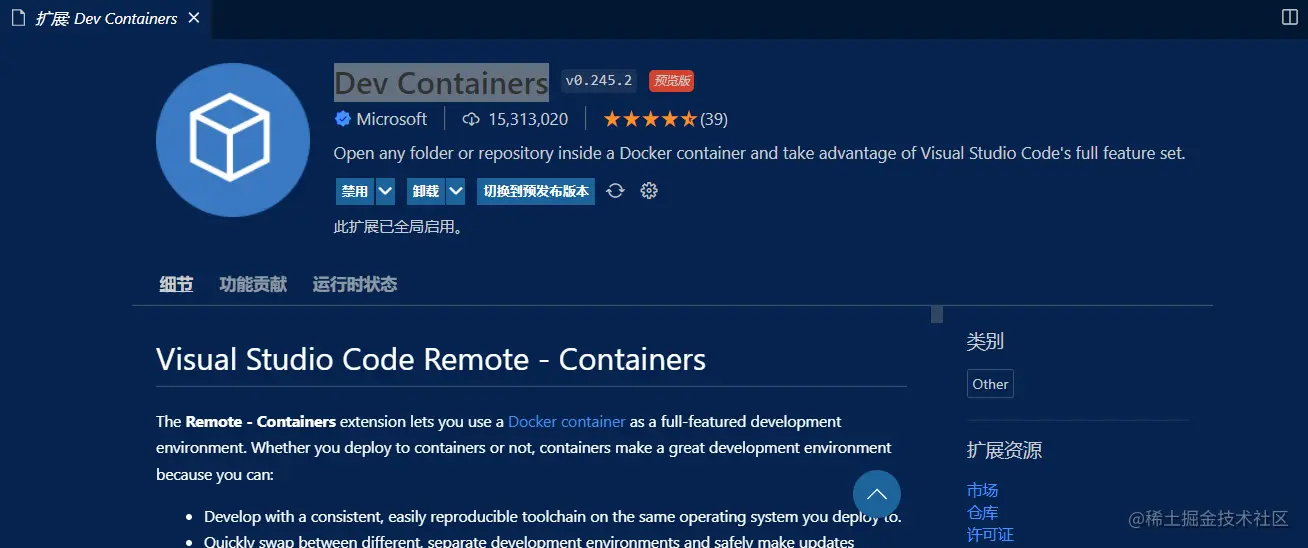Open the Docker container hyperlink
This screenshot has width=1308, height=548.
[x=567, y=422]
